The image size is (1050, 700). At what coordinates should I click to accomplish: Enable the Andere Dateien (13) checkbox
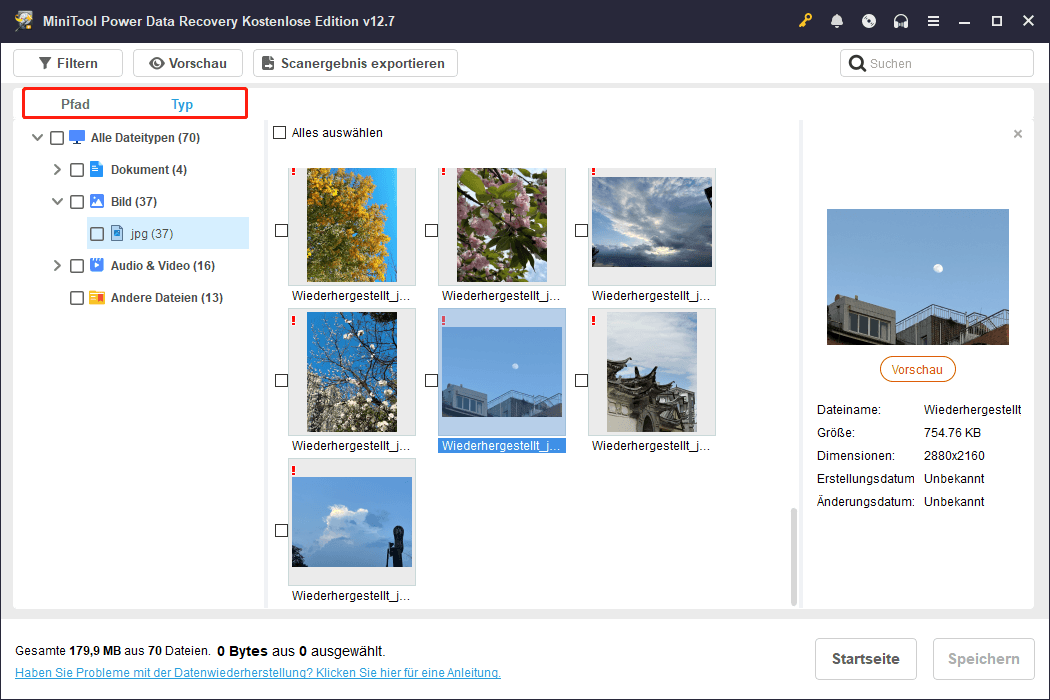pos(77,298)
